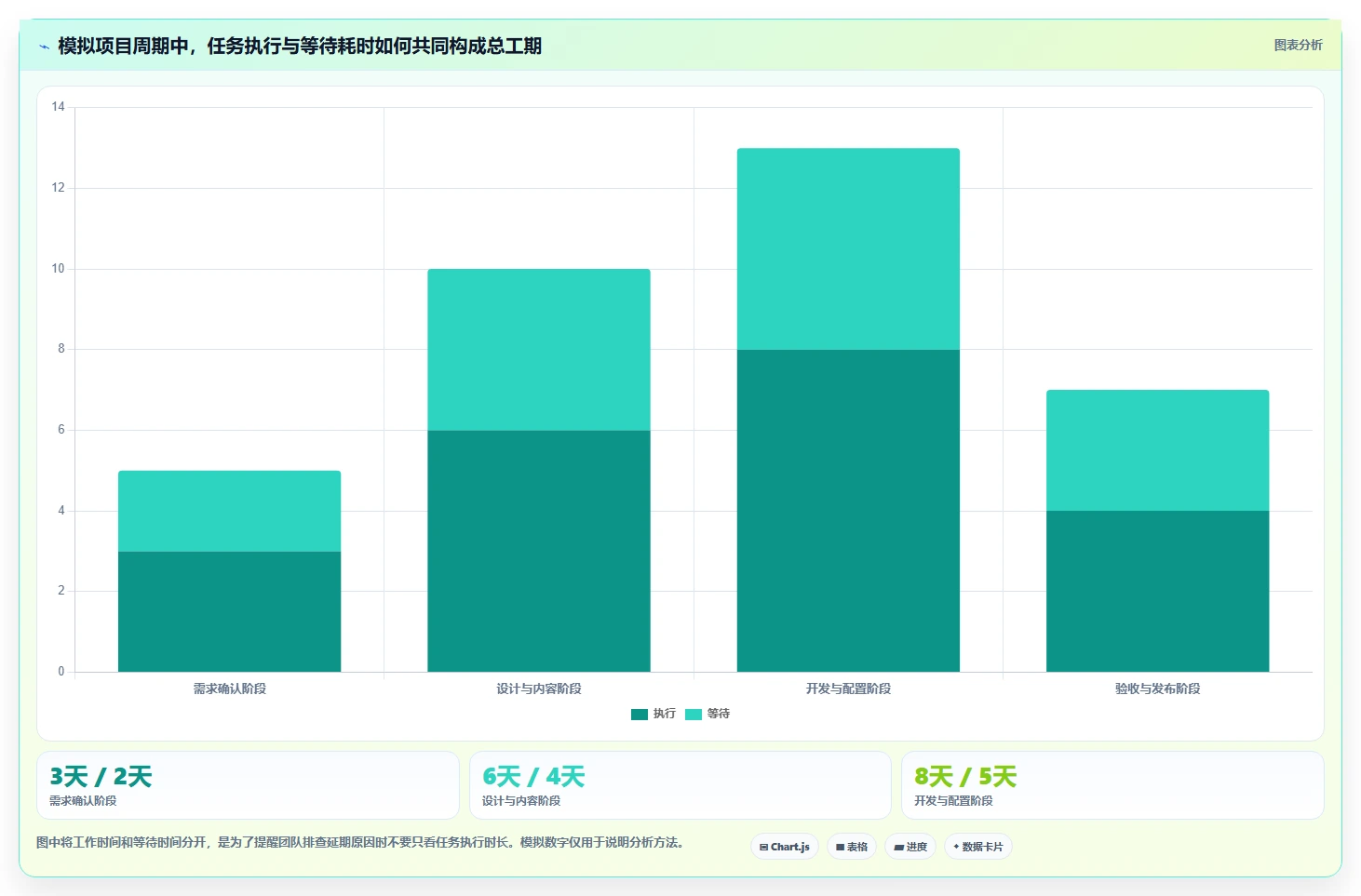Screen dimensions: 1361x896
Task: Click the y-axis value 10
Action: pos(59,269)
